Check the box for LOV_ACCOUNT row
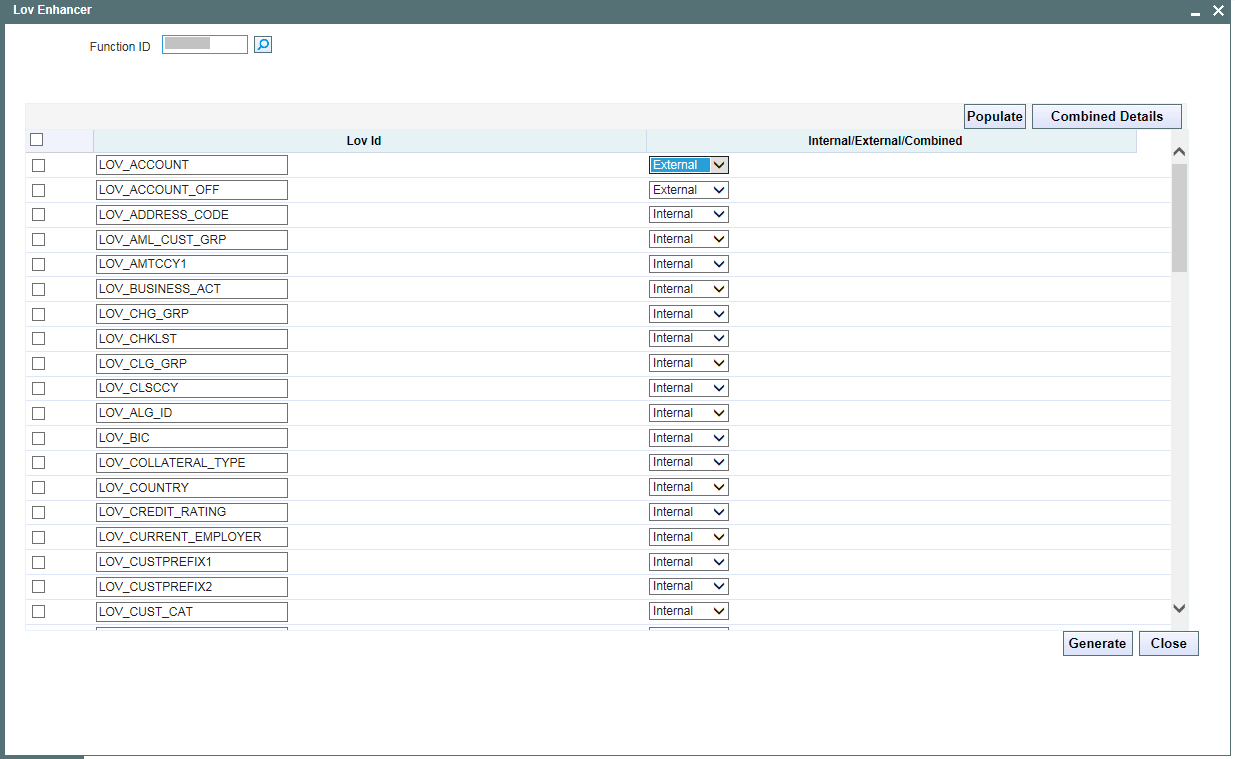The width and height of the screenshot is (1235, 759). click(39, 165)
